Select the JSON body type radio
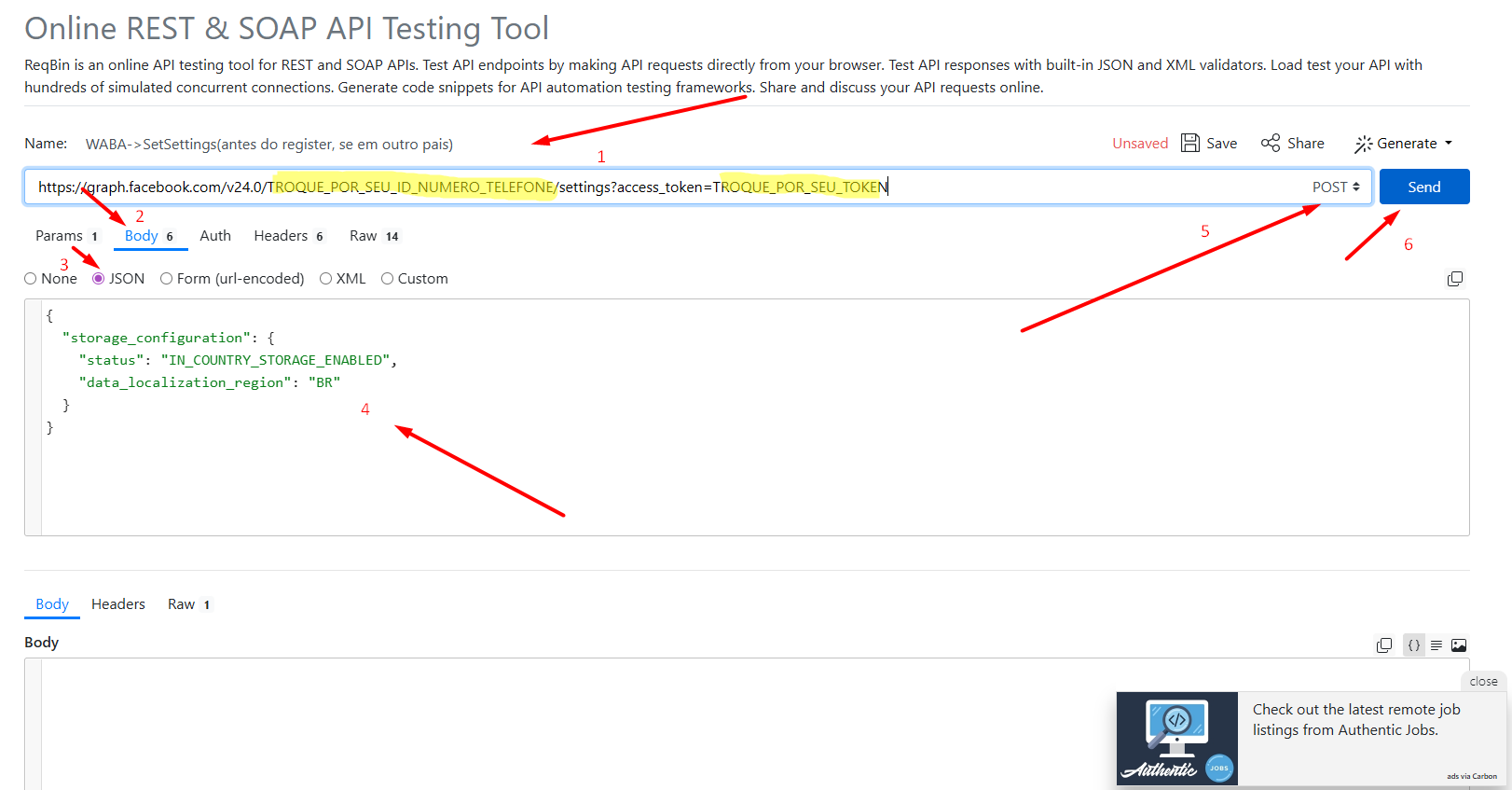The width and height of the screenshot is (1512, 790). point(98,279)
